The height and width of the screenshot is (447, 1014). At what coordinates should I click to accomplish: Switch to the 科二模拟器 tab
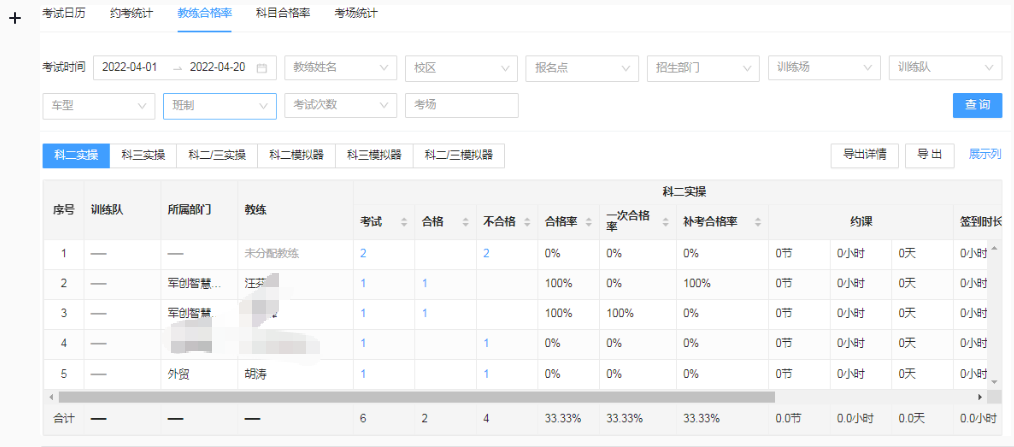(296, 155)
